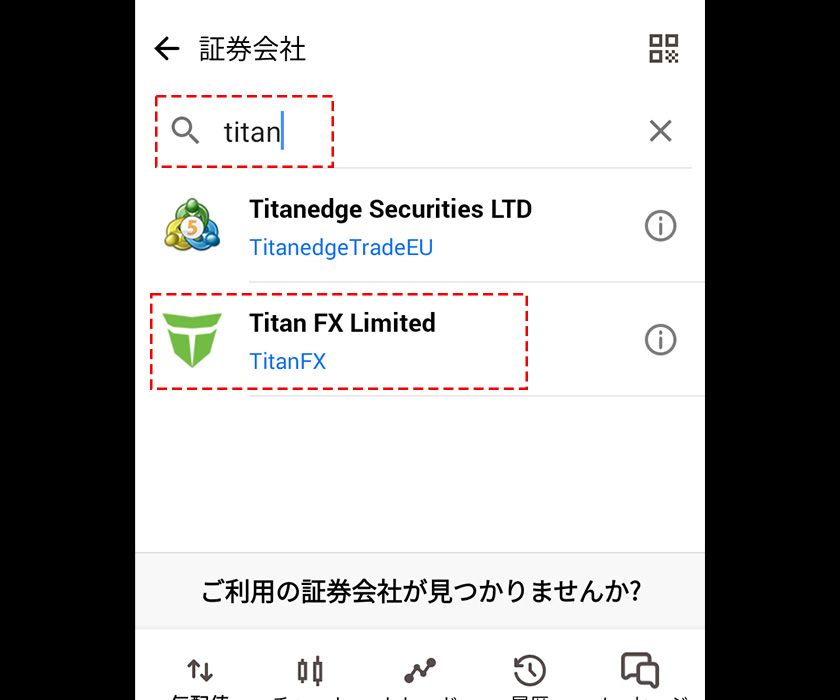This screenshot has height=700, width=840.
Task: Switch to the quotes tab with arrows
Action: [x=200, y=672]
